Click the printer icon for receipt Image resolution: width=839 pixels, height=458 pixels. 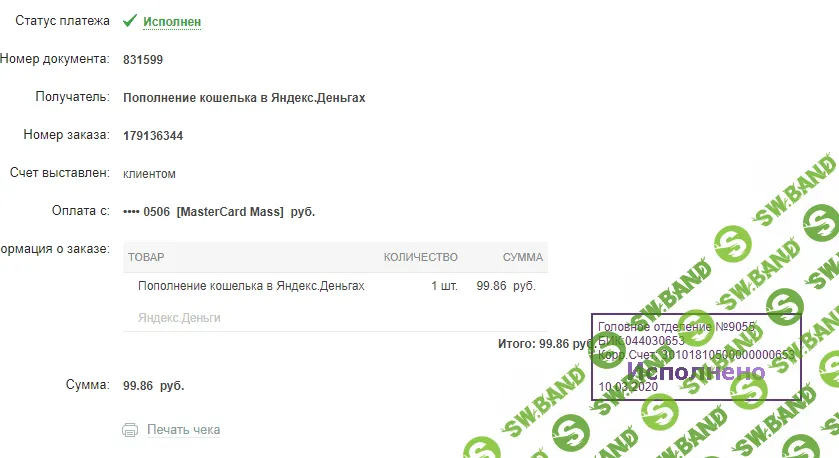tap(130, 430)
